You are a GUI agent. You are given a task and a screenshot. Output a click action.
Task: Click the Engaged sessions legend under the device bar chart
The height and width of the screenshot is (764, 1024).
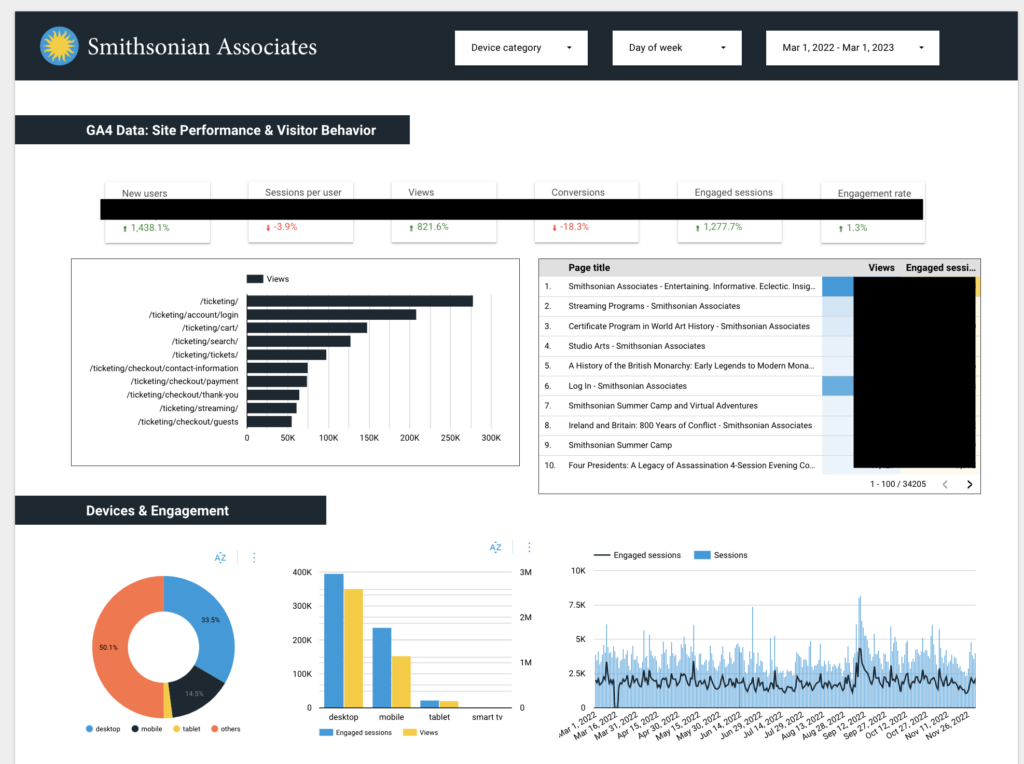click(355, 733)
